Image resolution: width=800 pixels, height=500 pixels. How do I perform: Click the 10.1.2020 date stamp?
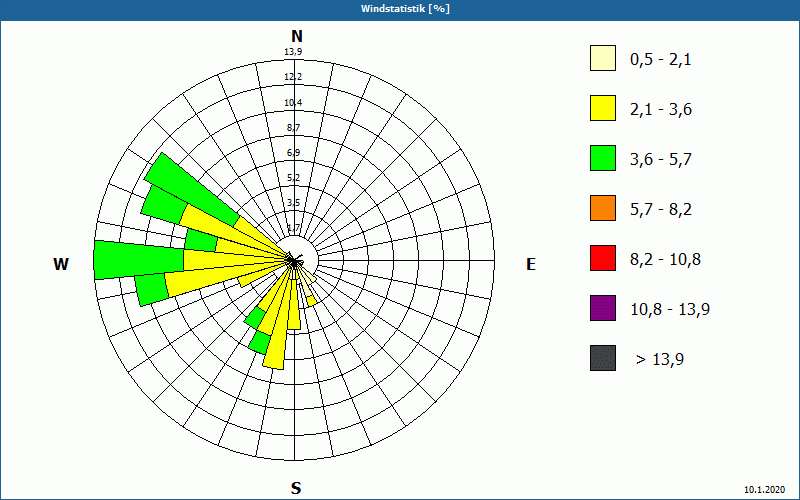[x=764, y=490]
